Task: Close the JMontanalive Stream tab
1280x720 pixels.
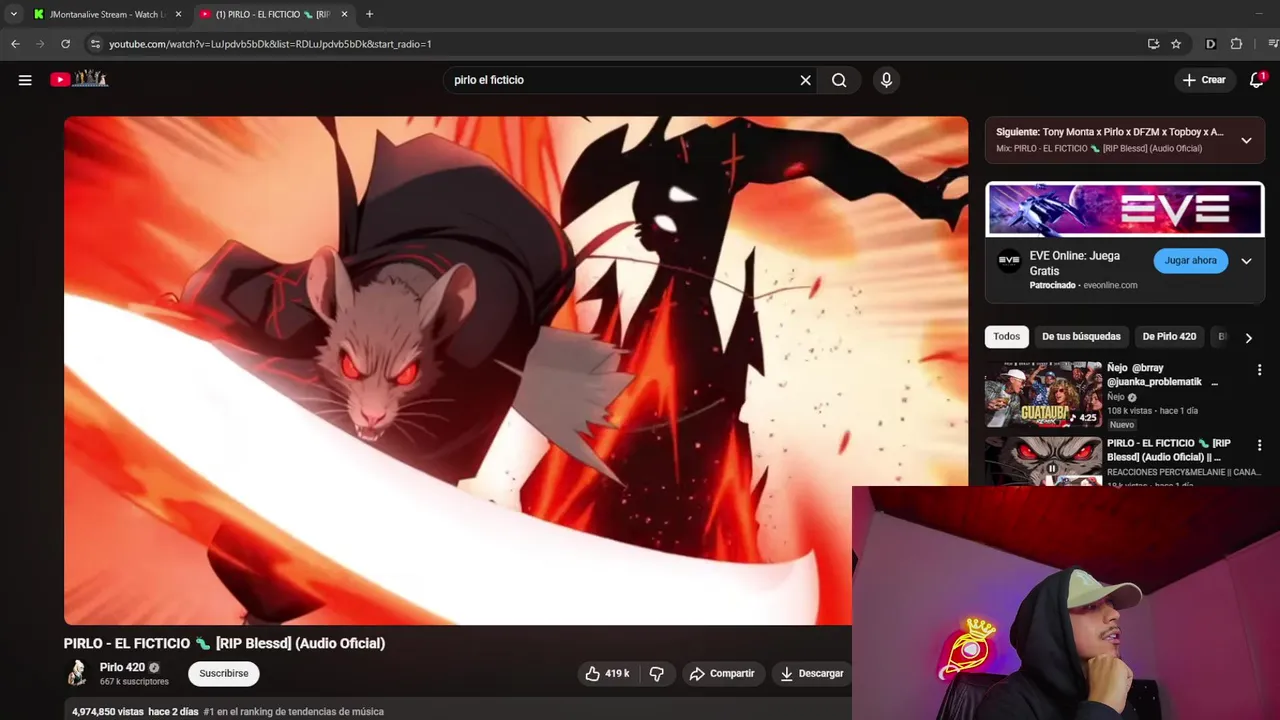Action: click(178, 14)
